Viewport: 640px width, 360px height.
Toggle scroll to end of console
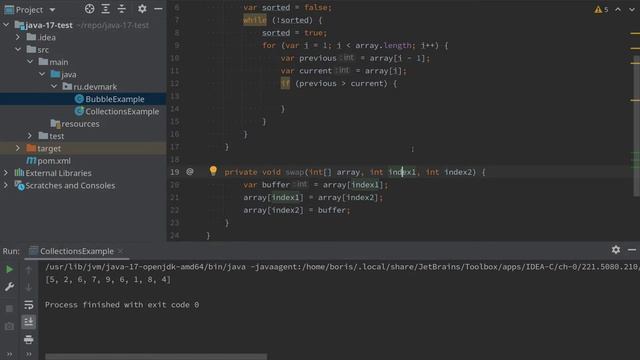pos(29,322)
